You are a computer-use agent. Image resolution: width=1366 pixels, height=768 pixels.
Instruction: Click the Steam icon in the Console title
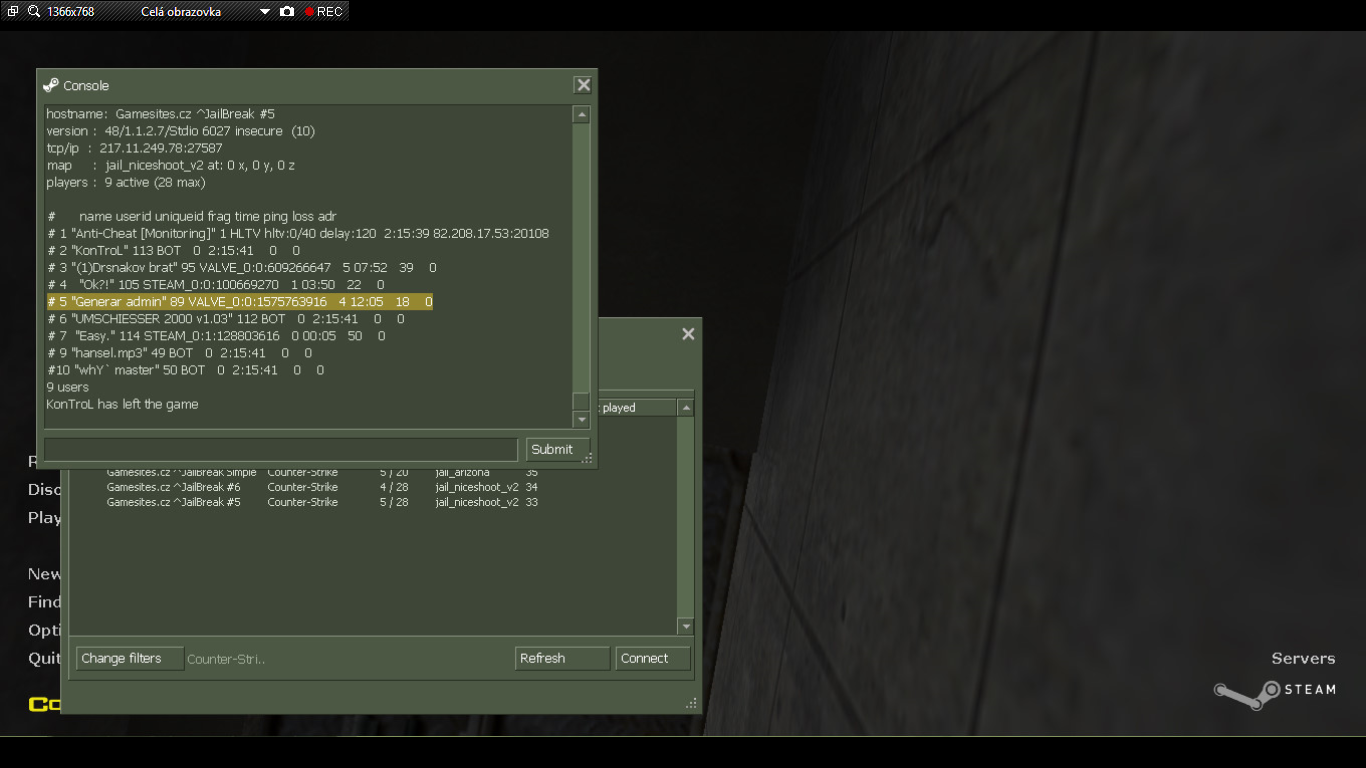(51, 85)
